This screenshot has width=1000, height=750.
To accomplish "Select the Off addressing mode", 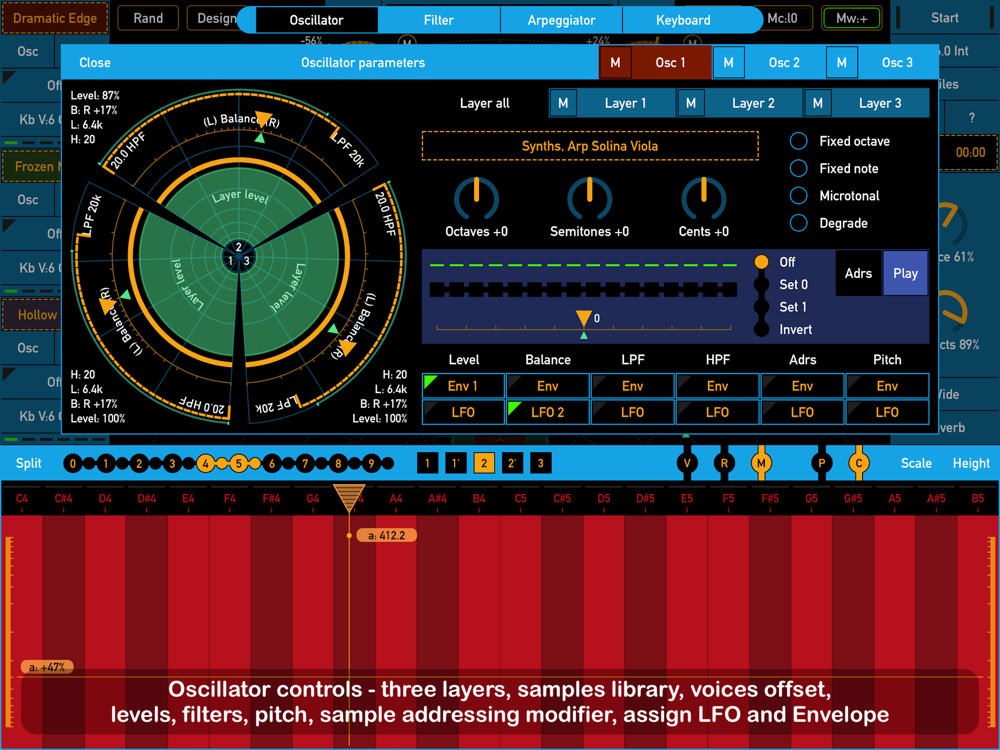I will (761, 262).
